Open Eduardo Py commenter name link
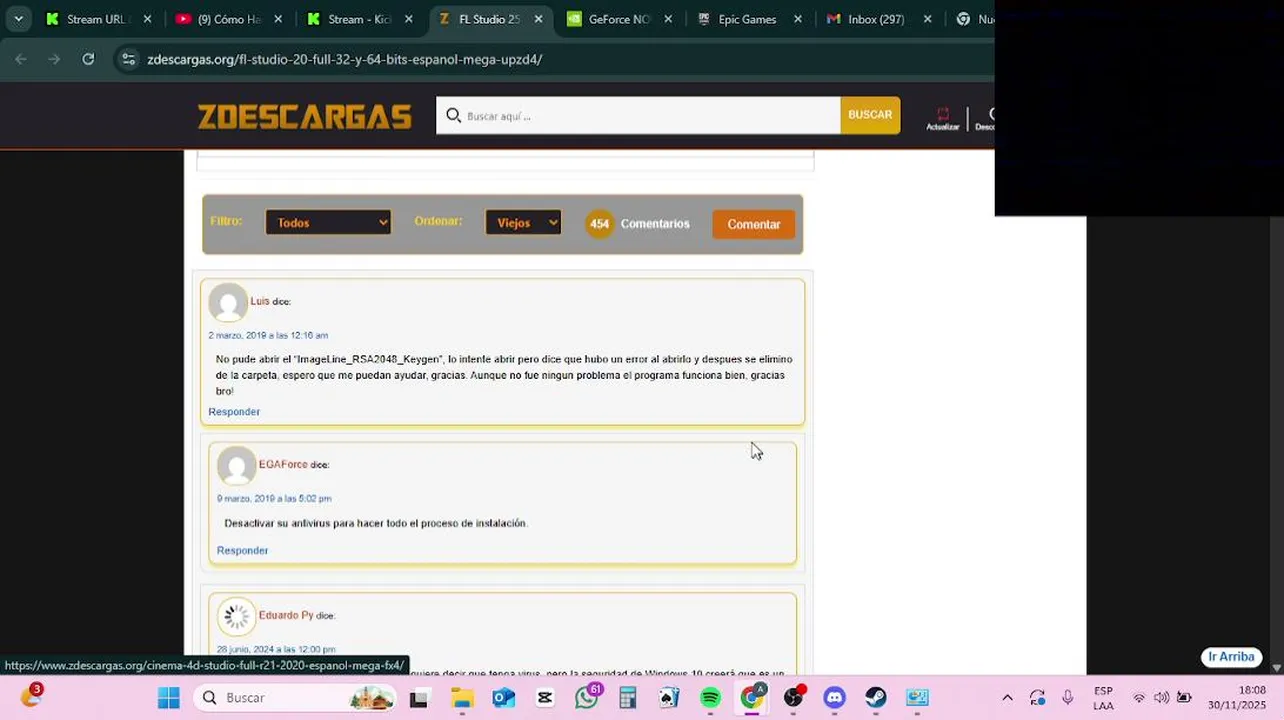1284x720 pixels. [x=286, y=615]
